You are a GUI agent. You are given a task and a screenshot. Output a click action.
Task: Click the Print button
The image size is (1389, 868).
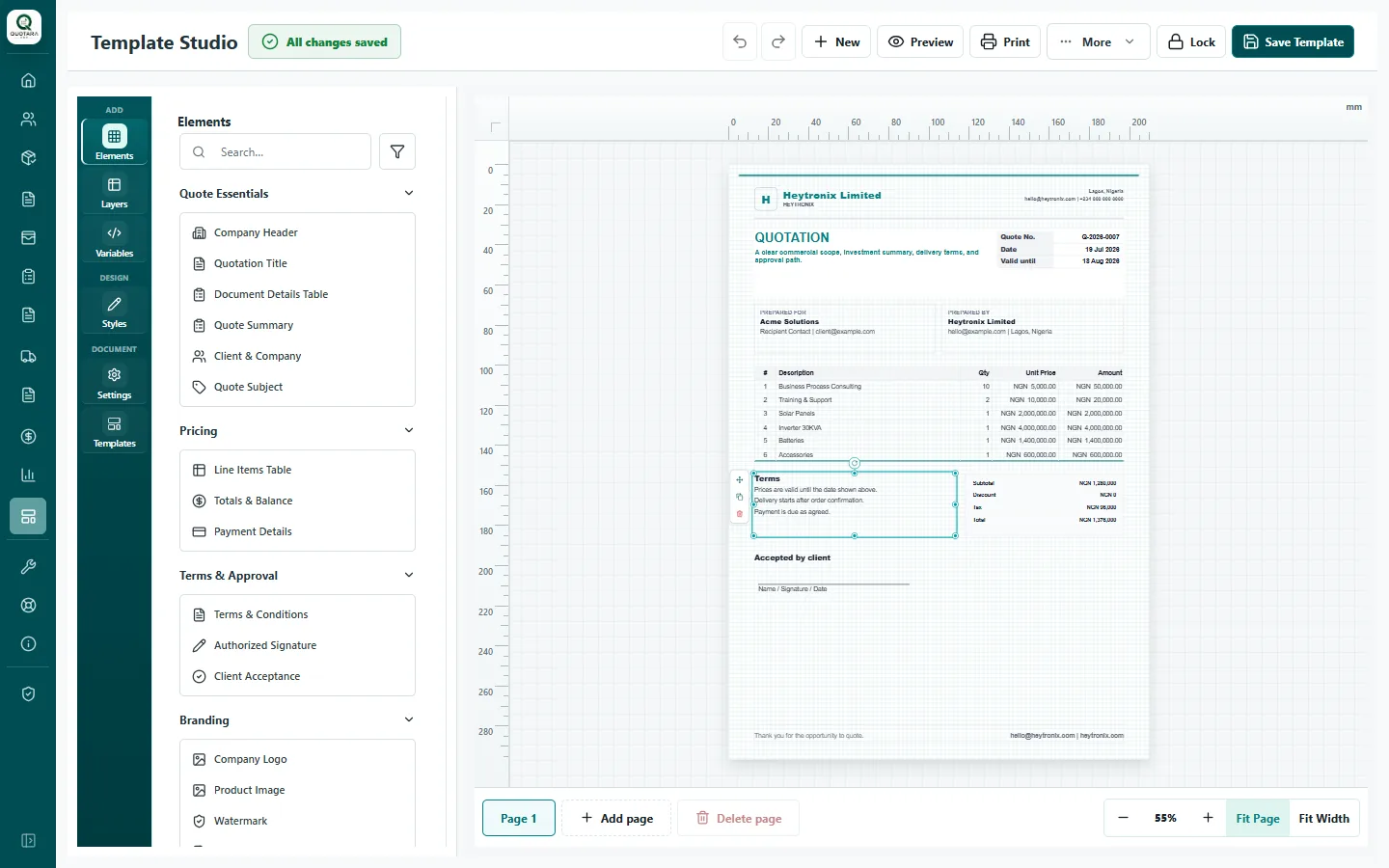[1005, 41]
